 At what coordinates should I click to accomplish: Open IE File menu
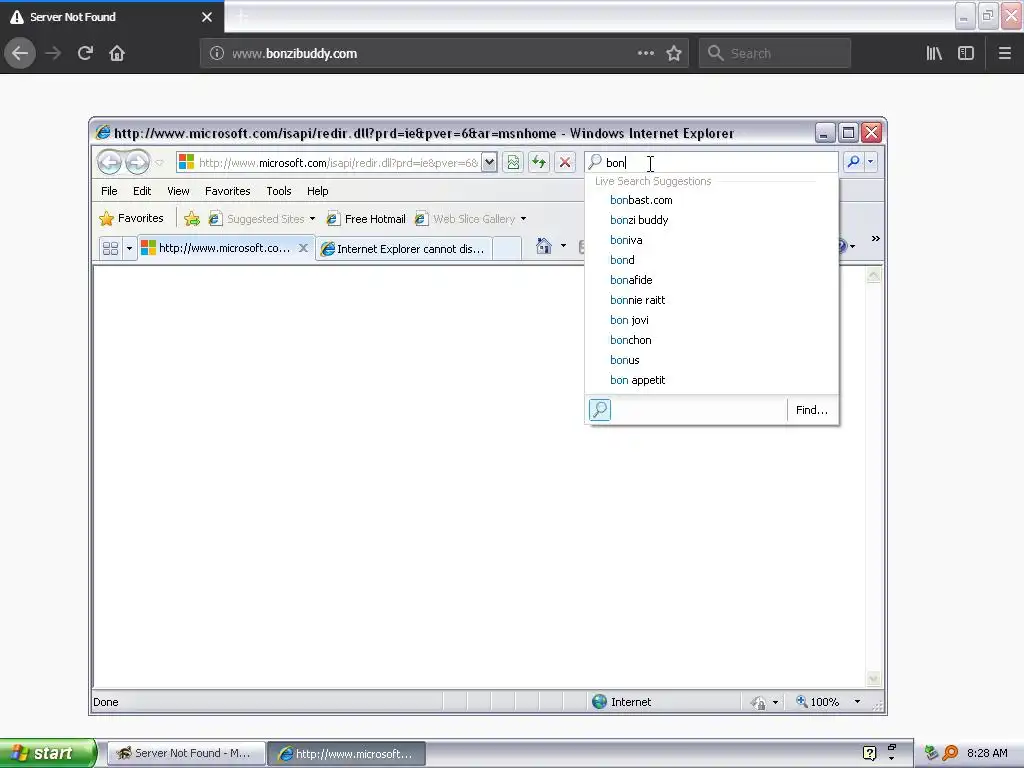click(x=109, y=191)
